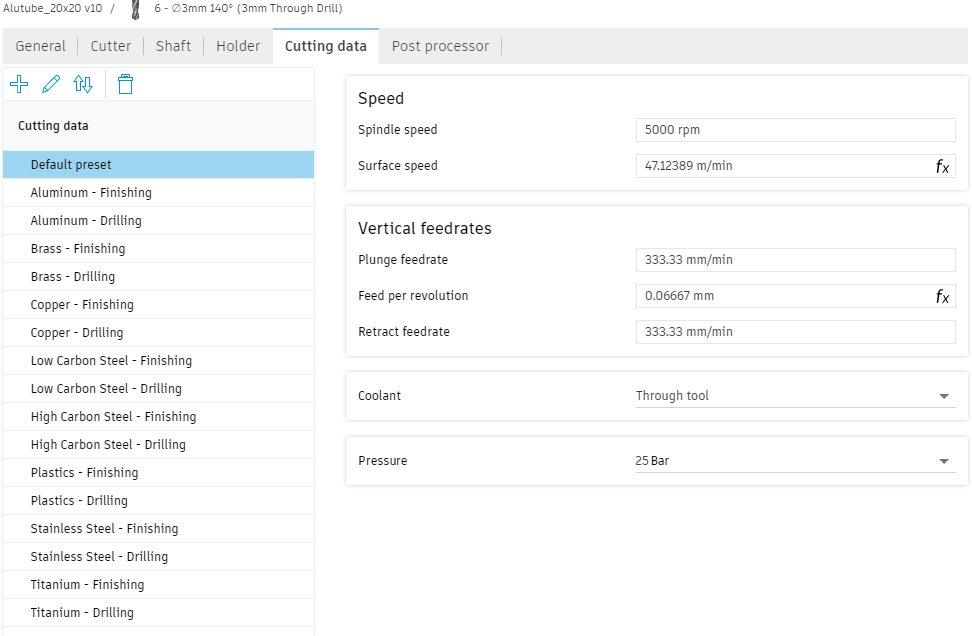Select Aluminum - Finishing preset

coord(159,193)
